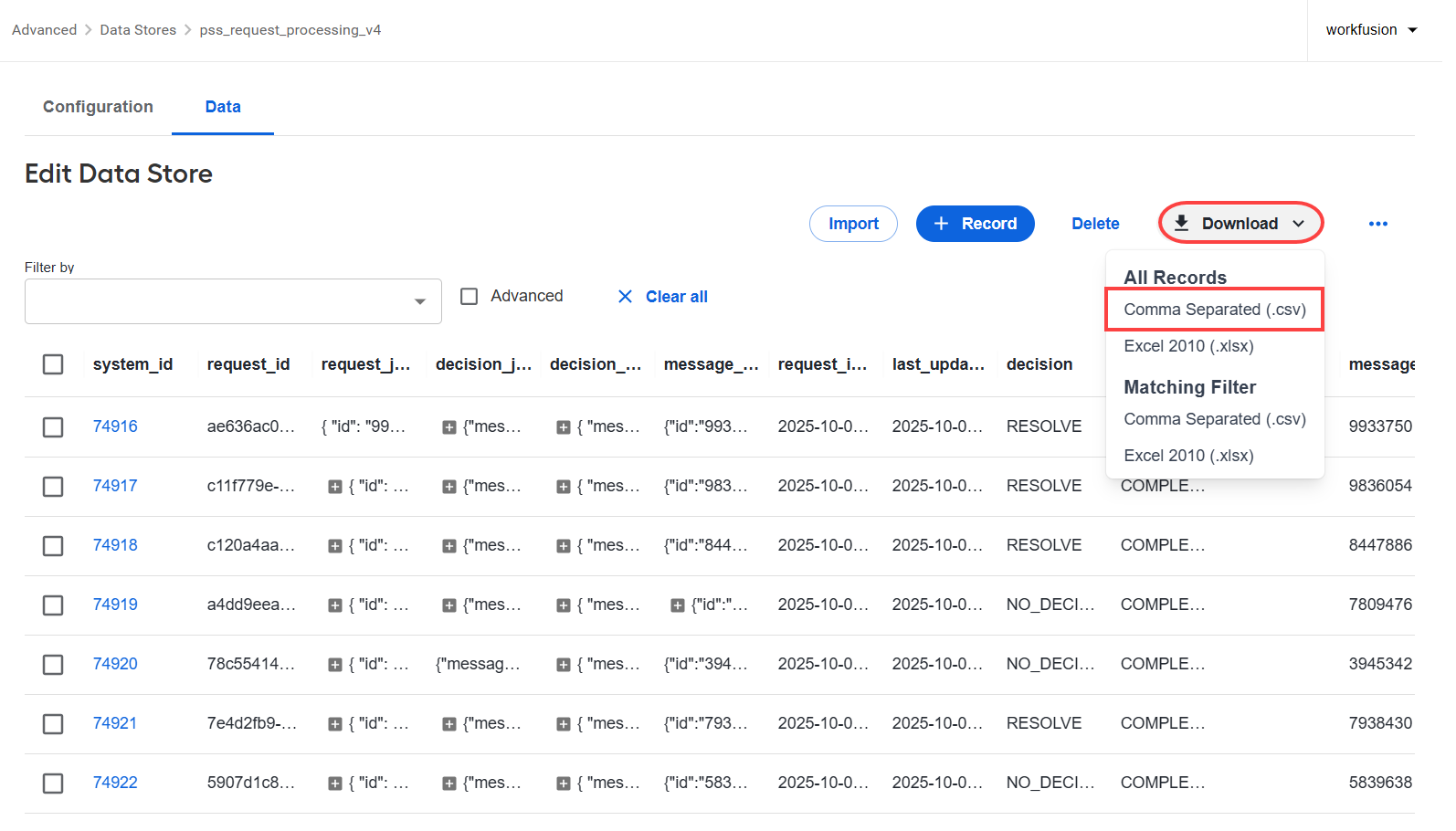Check the box for record 74918
The image size is (1456, 831).
tap(53, 546)
